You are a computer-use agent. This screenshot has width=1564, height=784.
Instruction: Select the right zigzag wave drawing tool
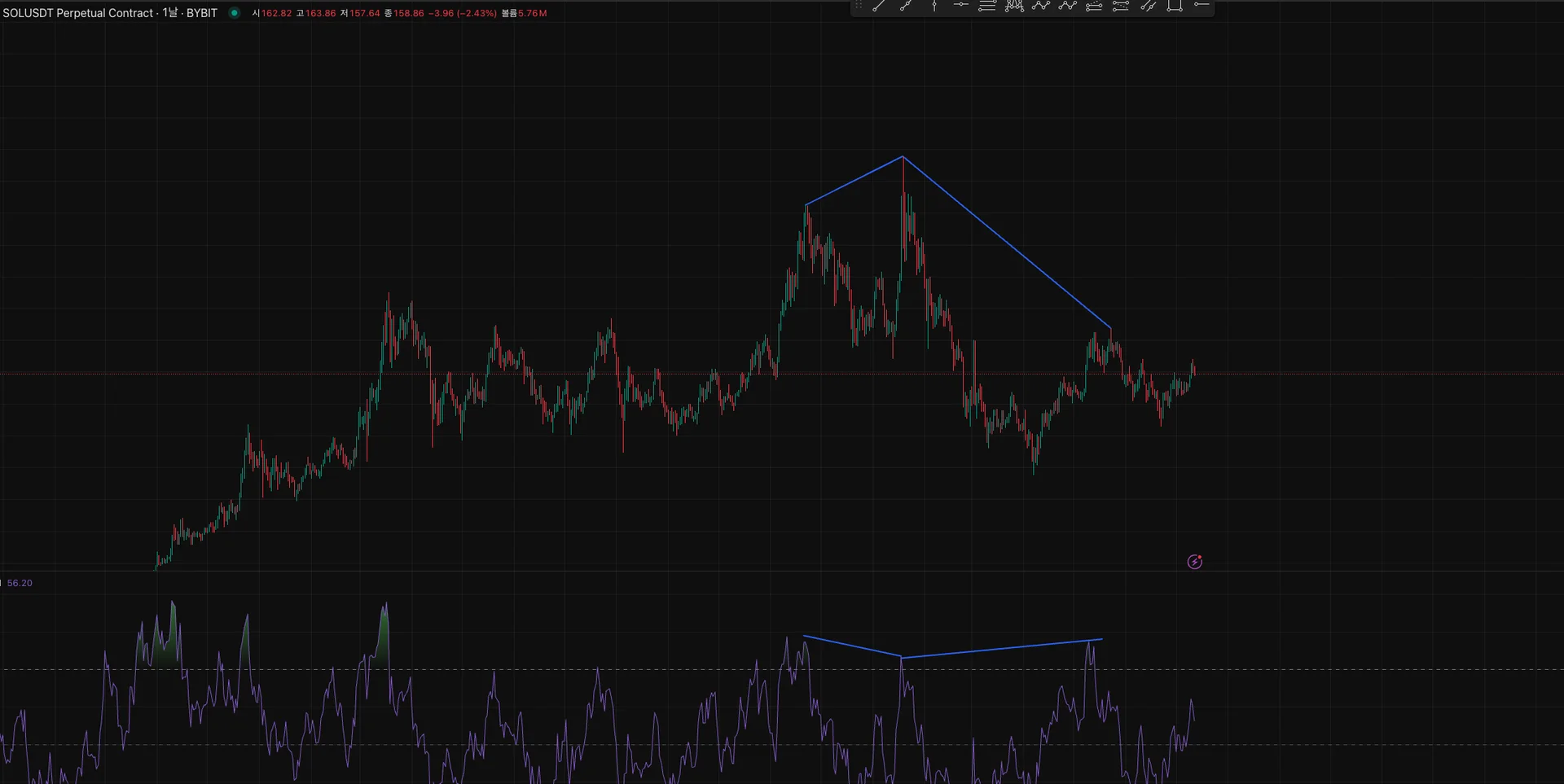click(x=1068, y=6)
